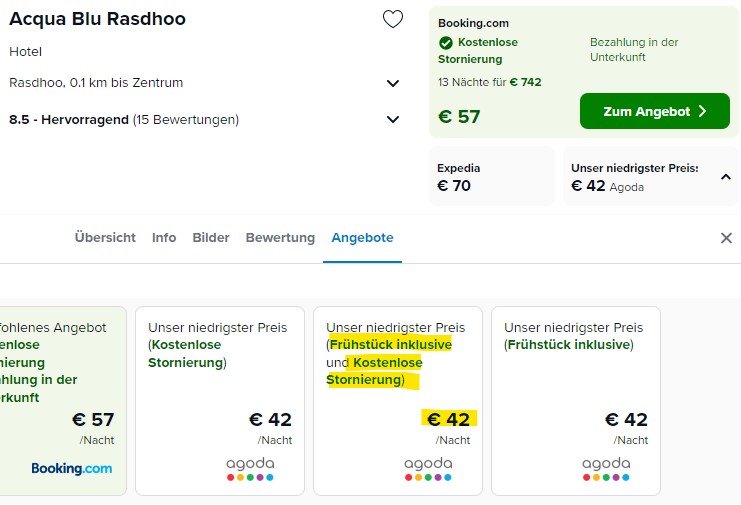Open the Bilder tab
The height and width of the screenshot is (505, 741).
tap(211, 238)
